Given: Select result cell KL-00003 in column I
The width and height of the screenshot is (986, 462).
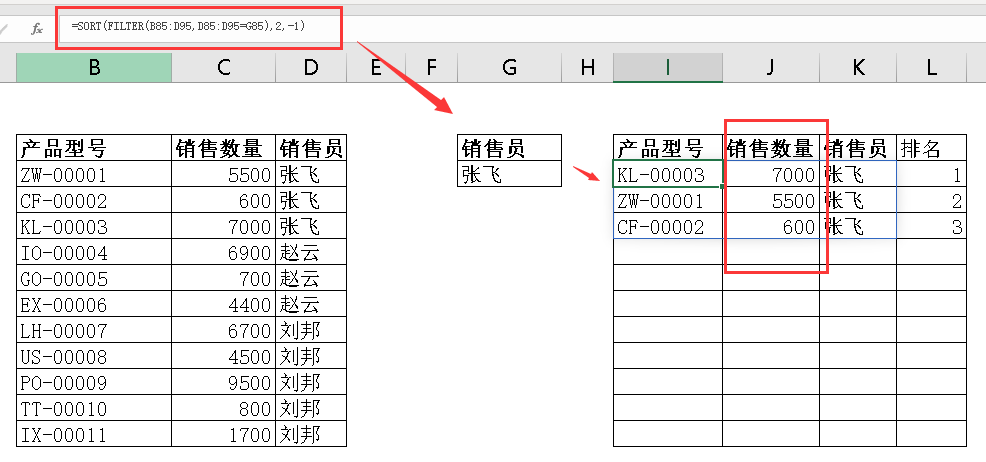Looking at the screenshot, I should coord(668,174).
